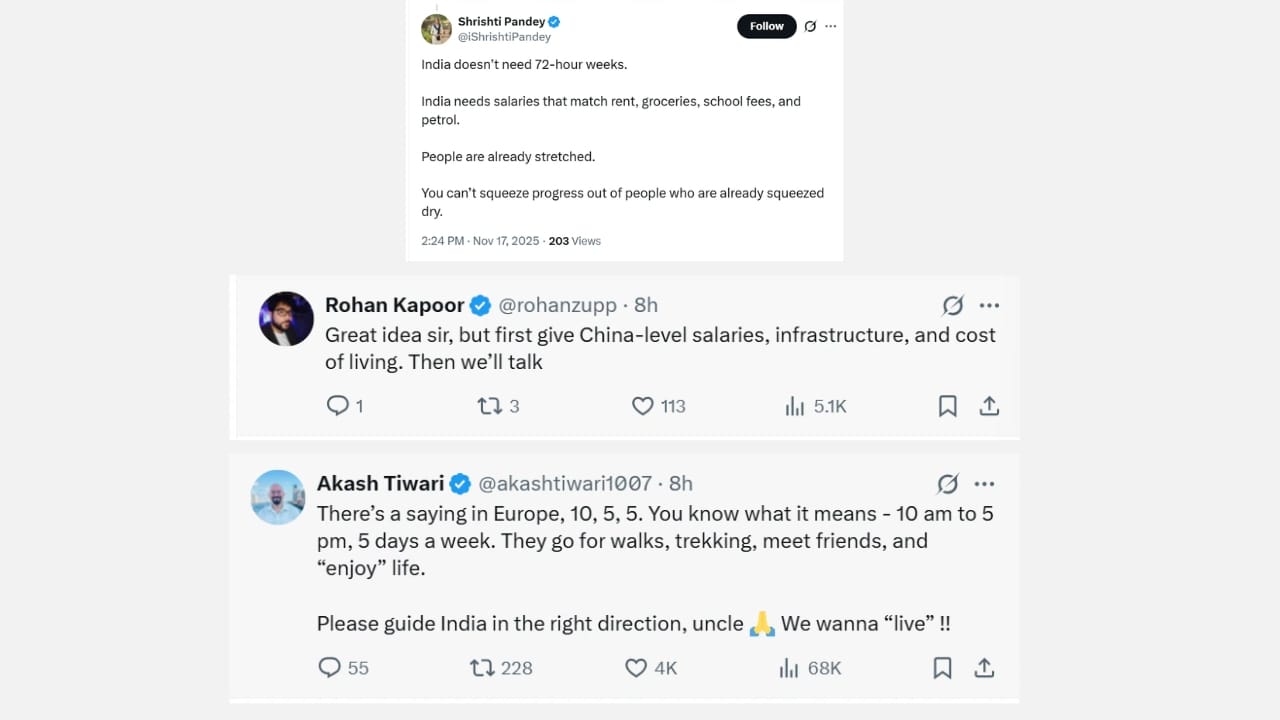Open more options on Rohan Kapoor's tweet

point(989,305)
